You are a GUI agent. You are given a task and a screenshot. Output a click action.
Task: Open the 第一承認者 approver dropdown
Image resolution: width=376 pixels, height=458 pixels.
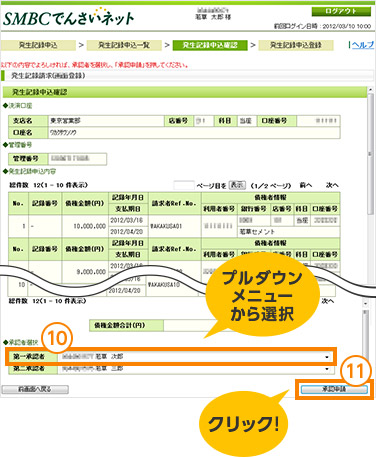coord(196,357)
